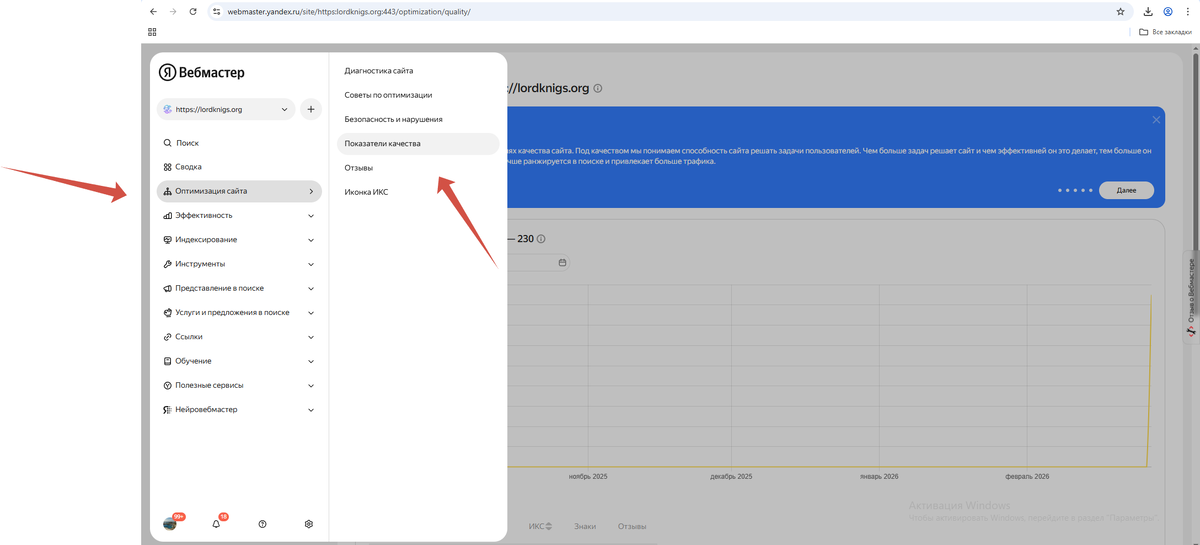Open browser profile icon
The width and height of the screenshot is (1200, 545).
pos(1168,12)
